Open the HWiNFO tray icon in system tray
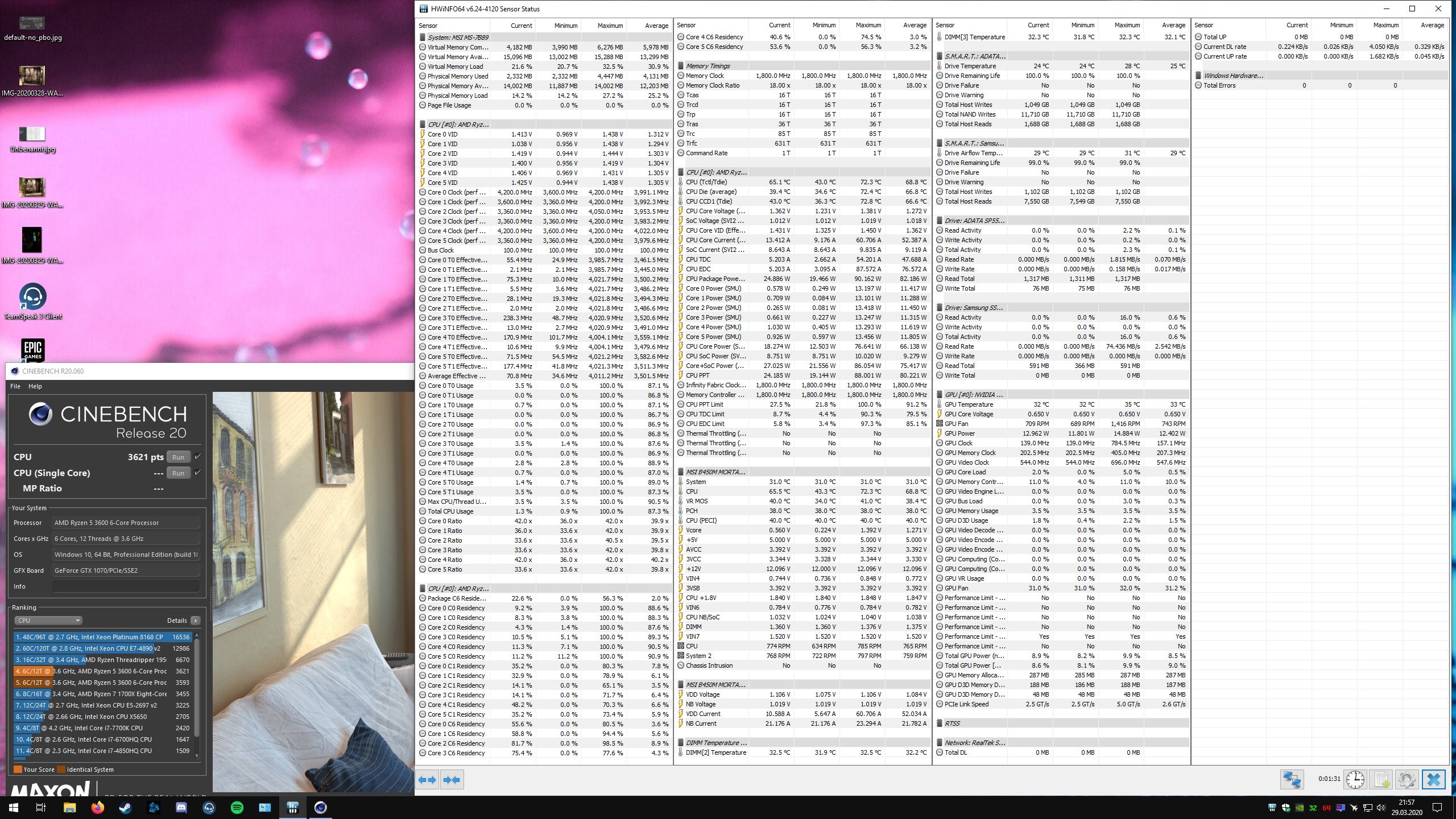 pos(1272,808)
